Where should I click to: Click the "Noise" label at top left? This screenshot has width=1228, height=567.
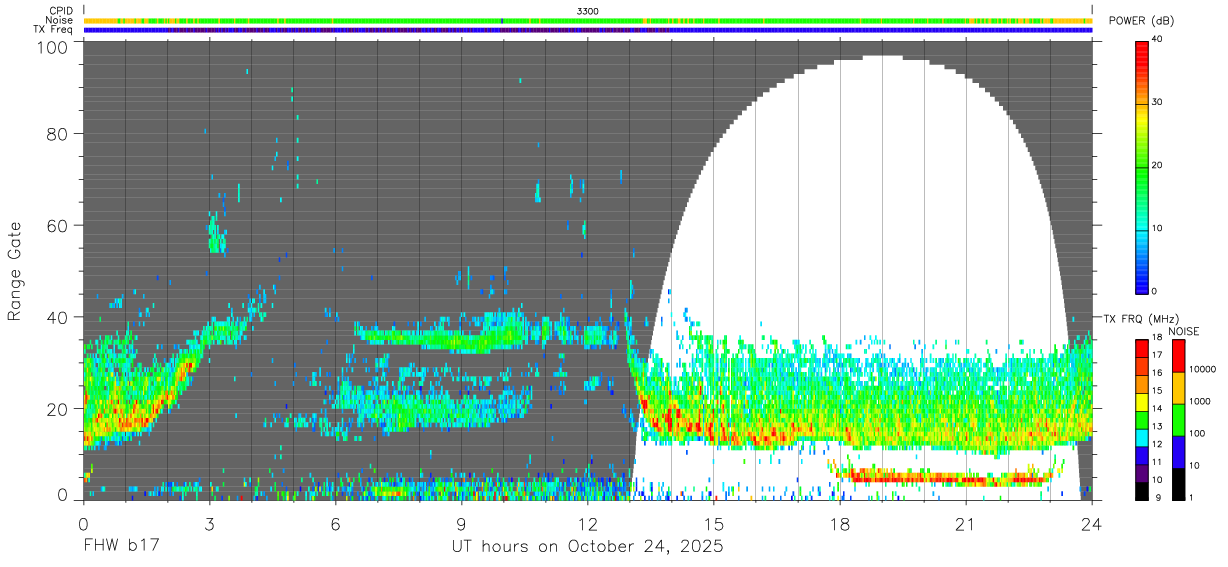(x=59, y=20)
